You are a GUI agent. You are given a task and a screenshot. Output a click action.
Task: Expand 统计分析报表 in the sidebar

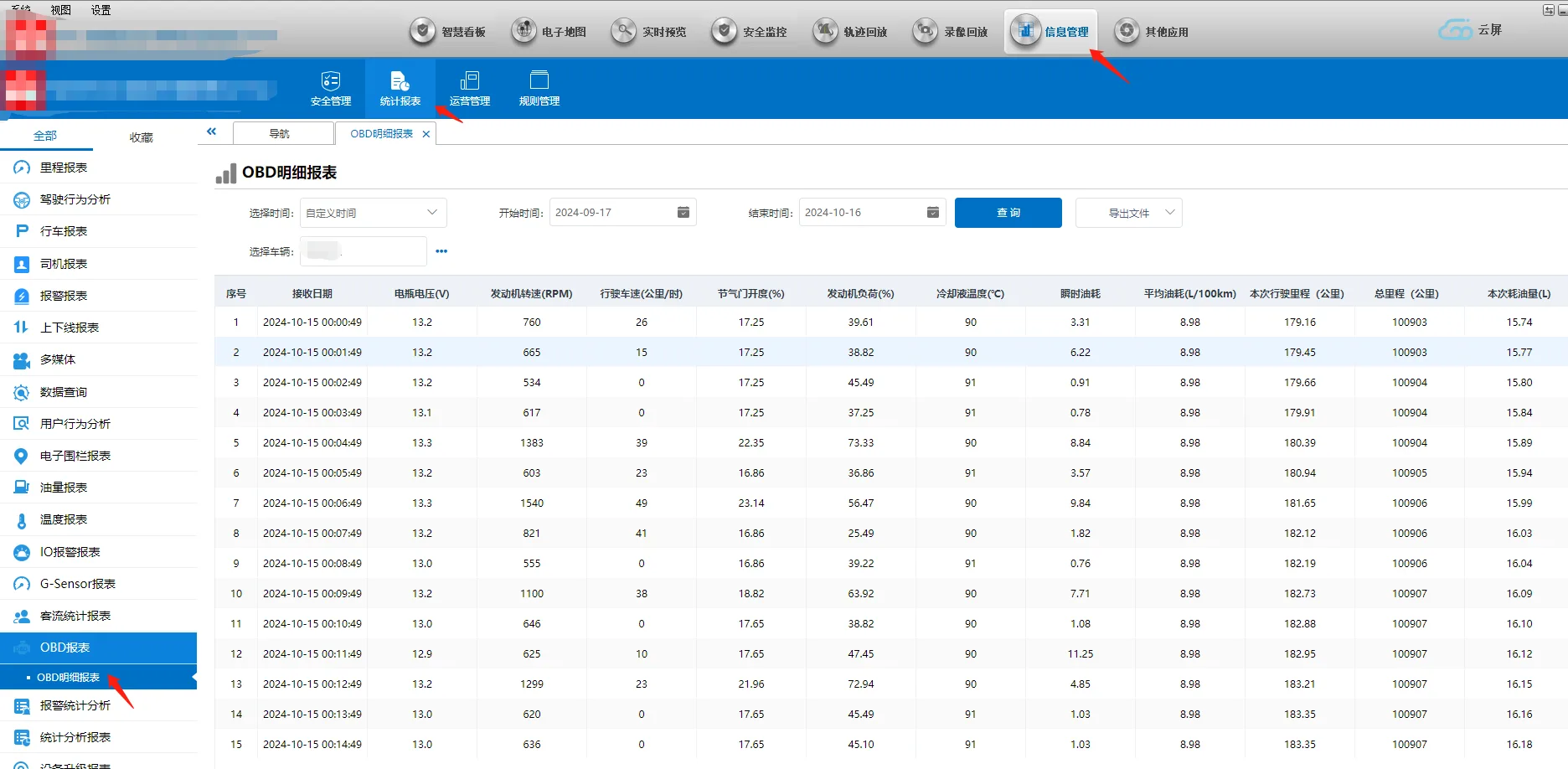point(99,737)
